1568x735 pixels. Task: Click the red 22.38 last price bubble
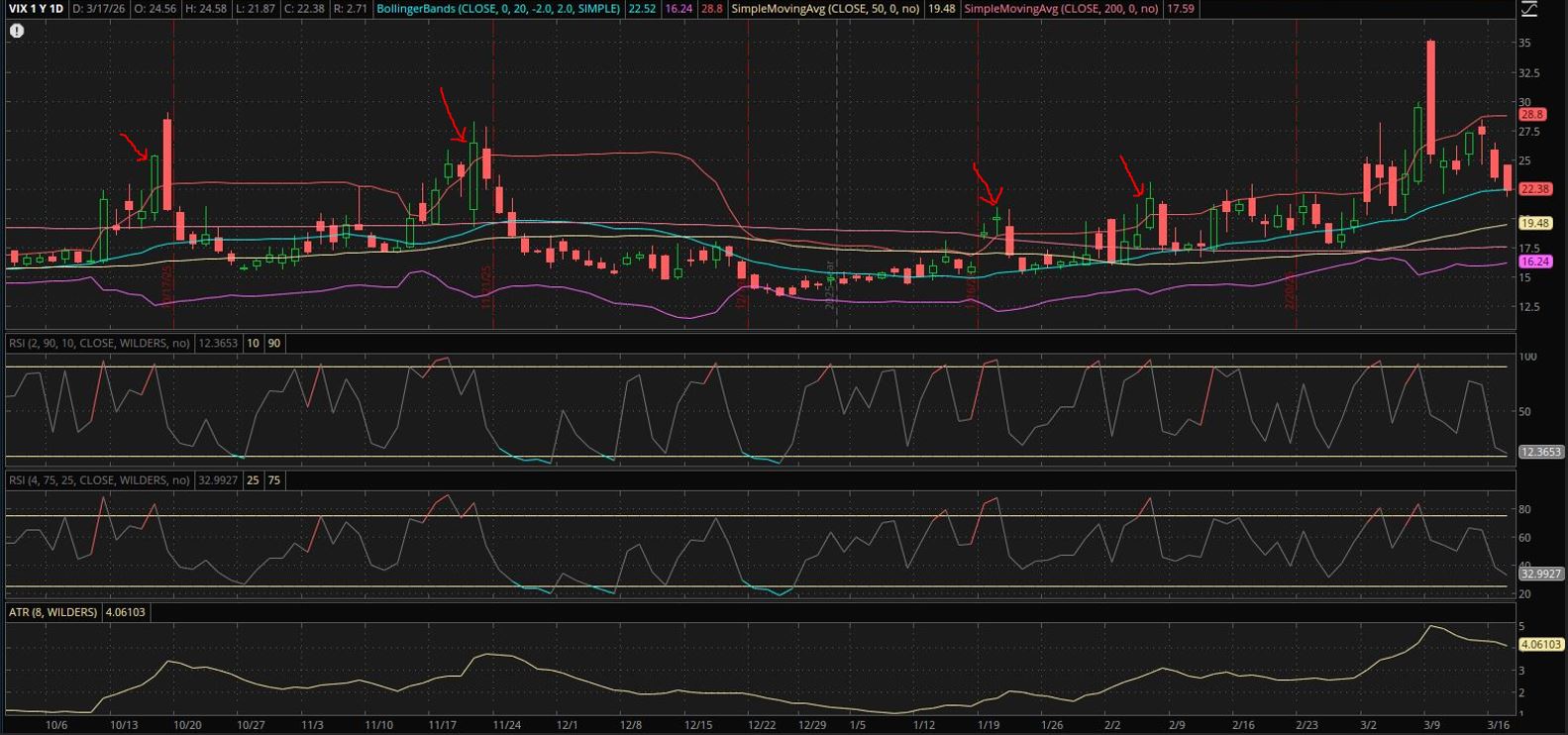tap(1534, 189)
